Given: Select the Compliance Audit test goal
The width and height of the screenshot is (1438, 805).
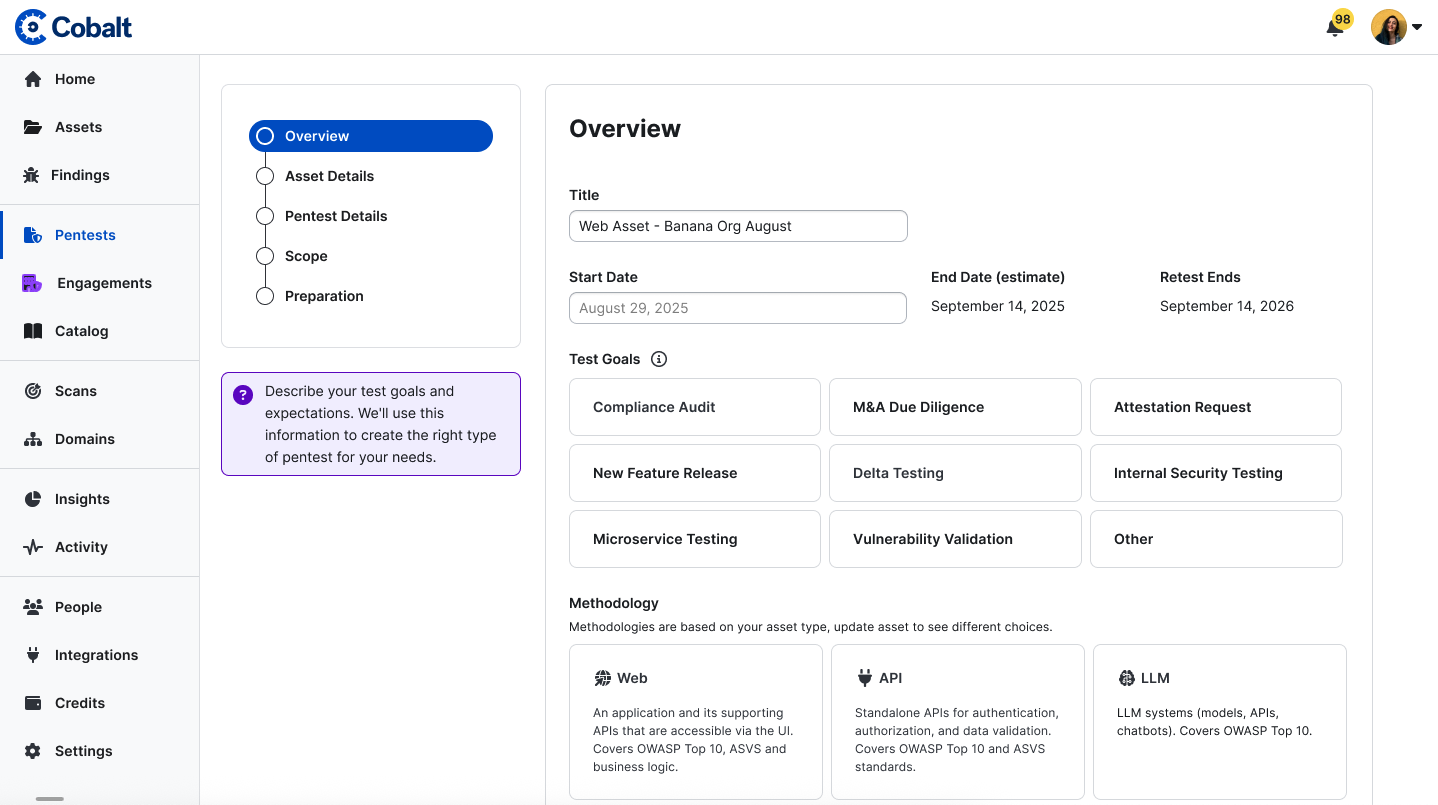Looking at the screenshot, I should coord(694,407).
